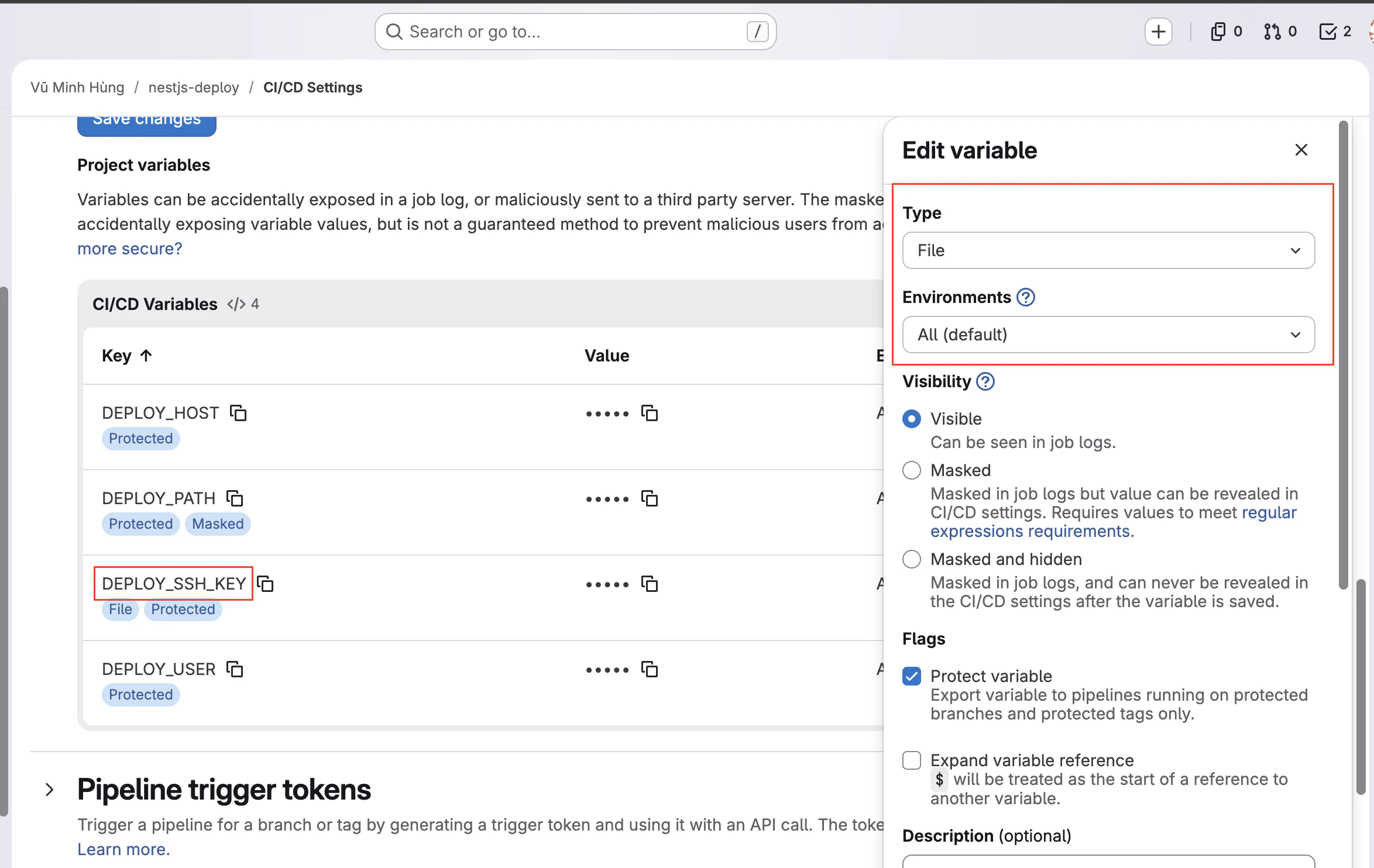The width and height of the screenshot is (1374, 868).
Task: Copy the DEPLOY_SSH_KEY value
Action: 650,584
